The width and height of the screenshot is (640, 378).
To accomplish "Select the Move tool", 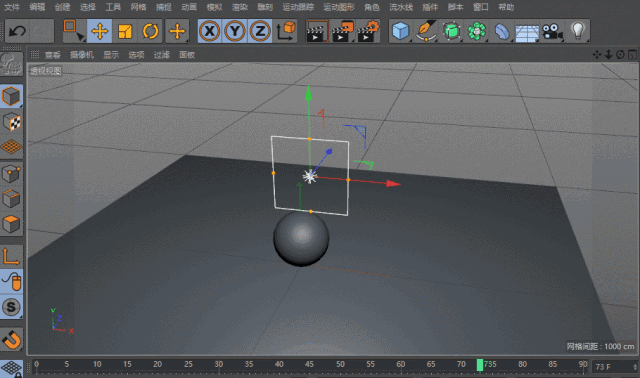I will (100, 31).
